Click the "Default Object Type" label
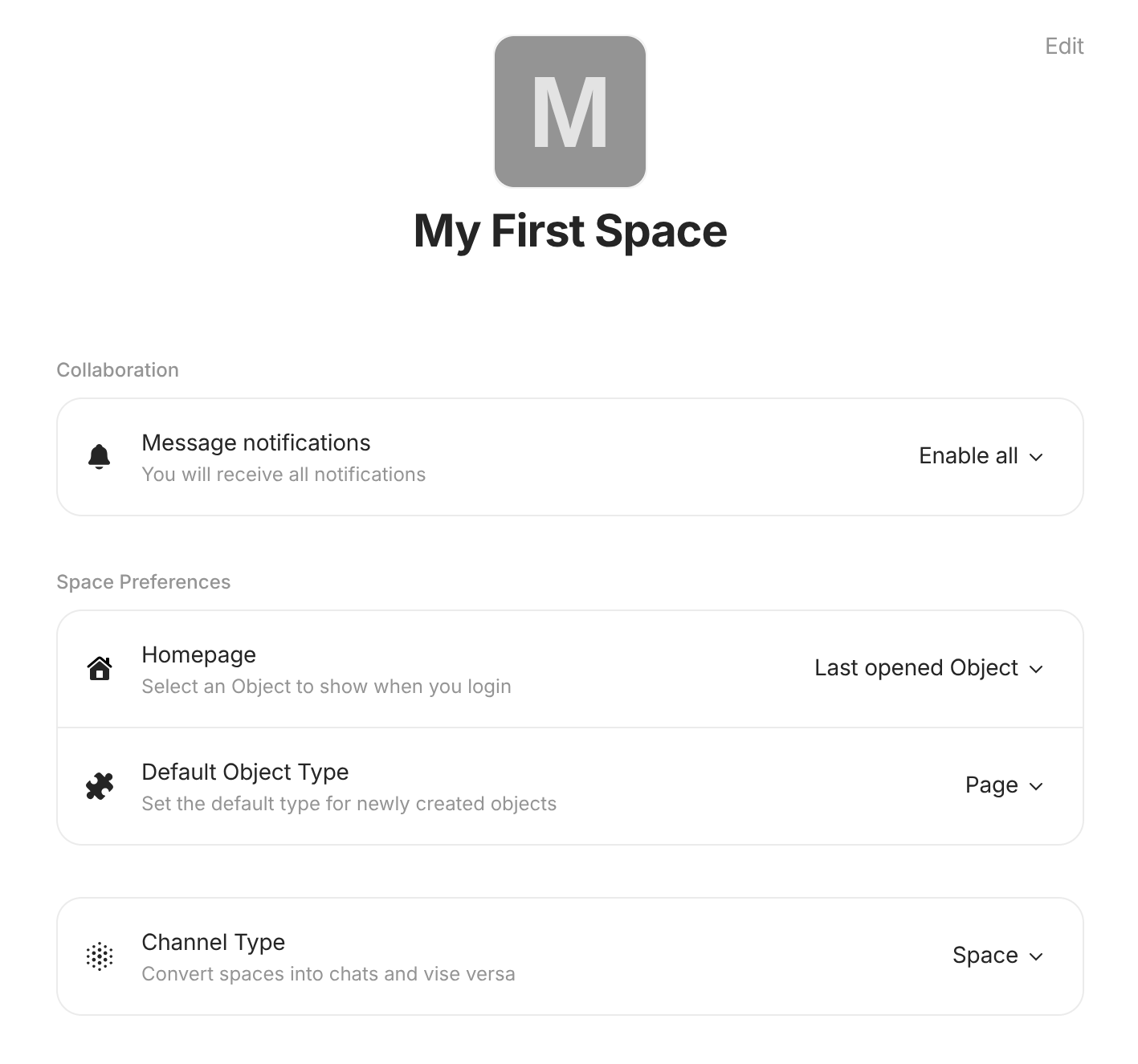This screenshot has width=1138, height=1064. 245,772
